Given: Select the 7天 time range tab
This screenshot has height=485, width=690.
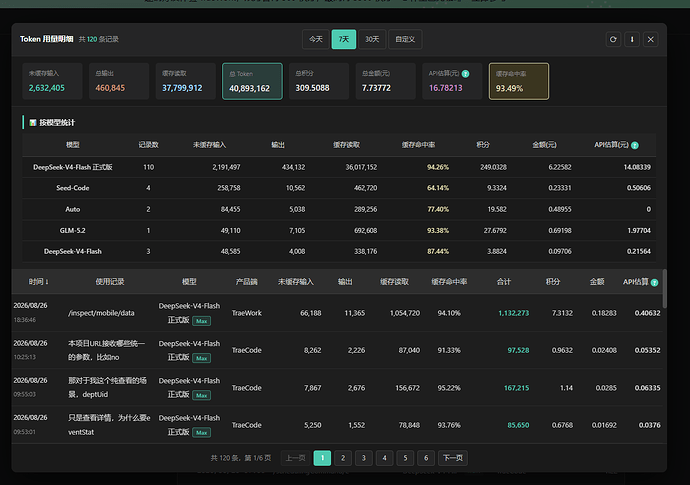Looking at the screenshot, I should coord(344,39).
